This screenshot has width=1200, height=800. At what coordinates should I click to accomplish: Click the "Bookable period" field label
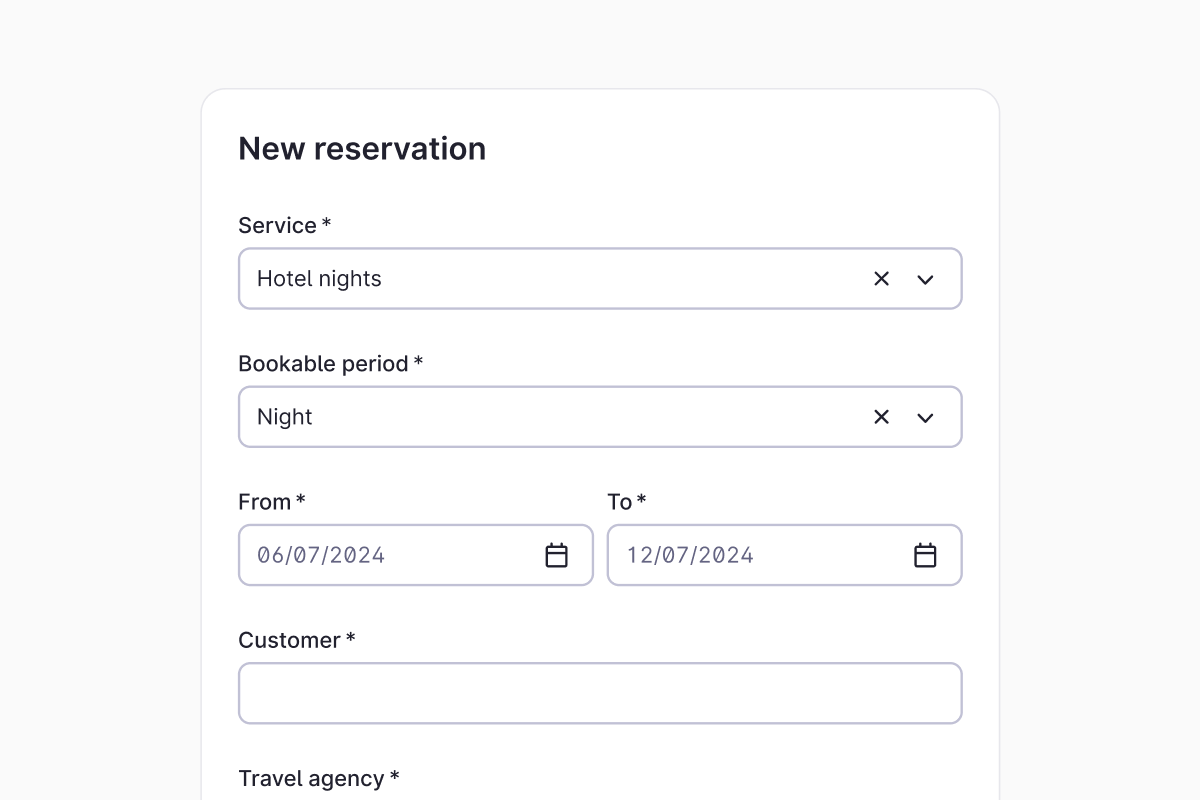pyautogui.click(x=323, y=364)
